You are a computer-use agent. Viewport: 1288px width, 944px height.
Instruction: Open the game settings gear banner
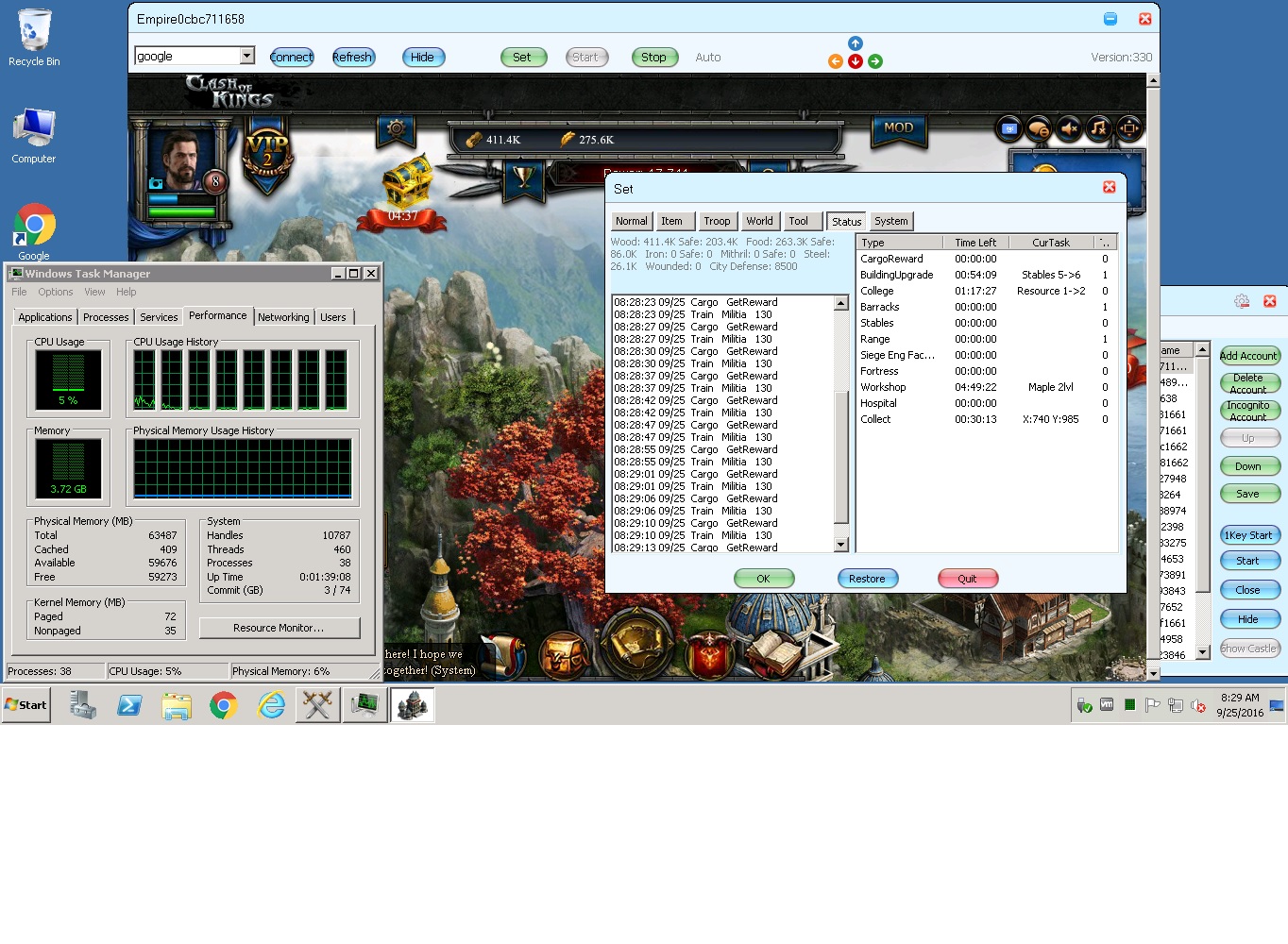(x=396, y=129)
